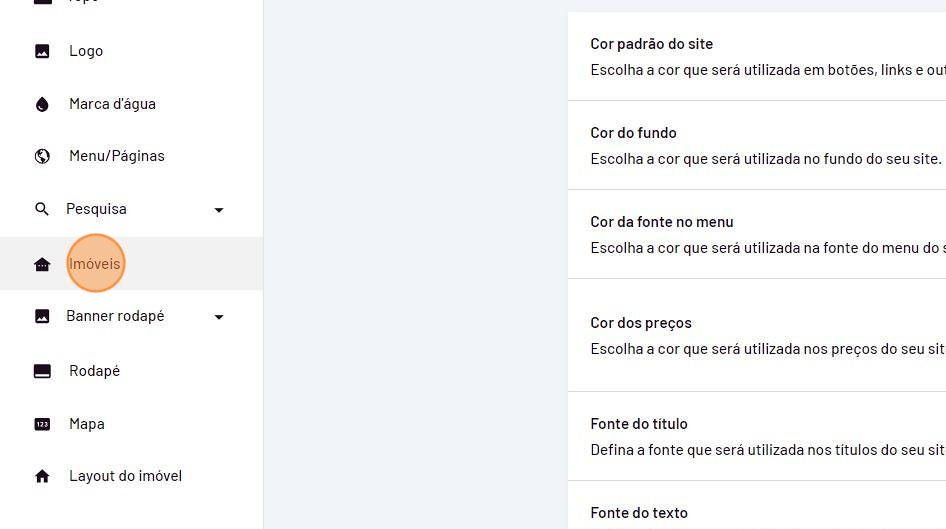Image resolution: width=946 pixels, height=529 pixels.
Task: Click the Rodapé footer icon
Action: pyautogui.click(x=42, y=371)
